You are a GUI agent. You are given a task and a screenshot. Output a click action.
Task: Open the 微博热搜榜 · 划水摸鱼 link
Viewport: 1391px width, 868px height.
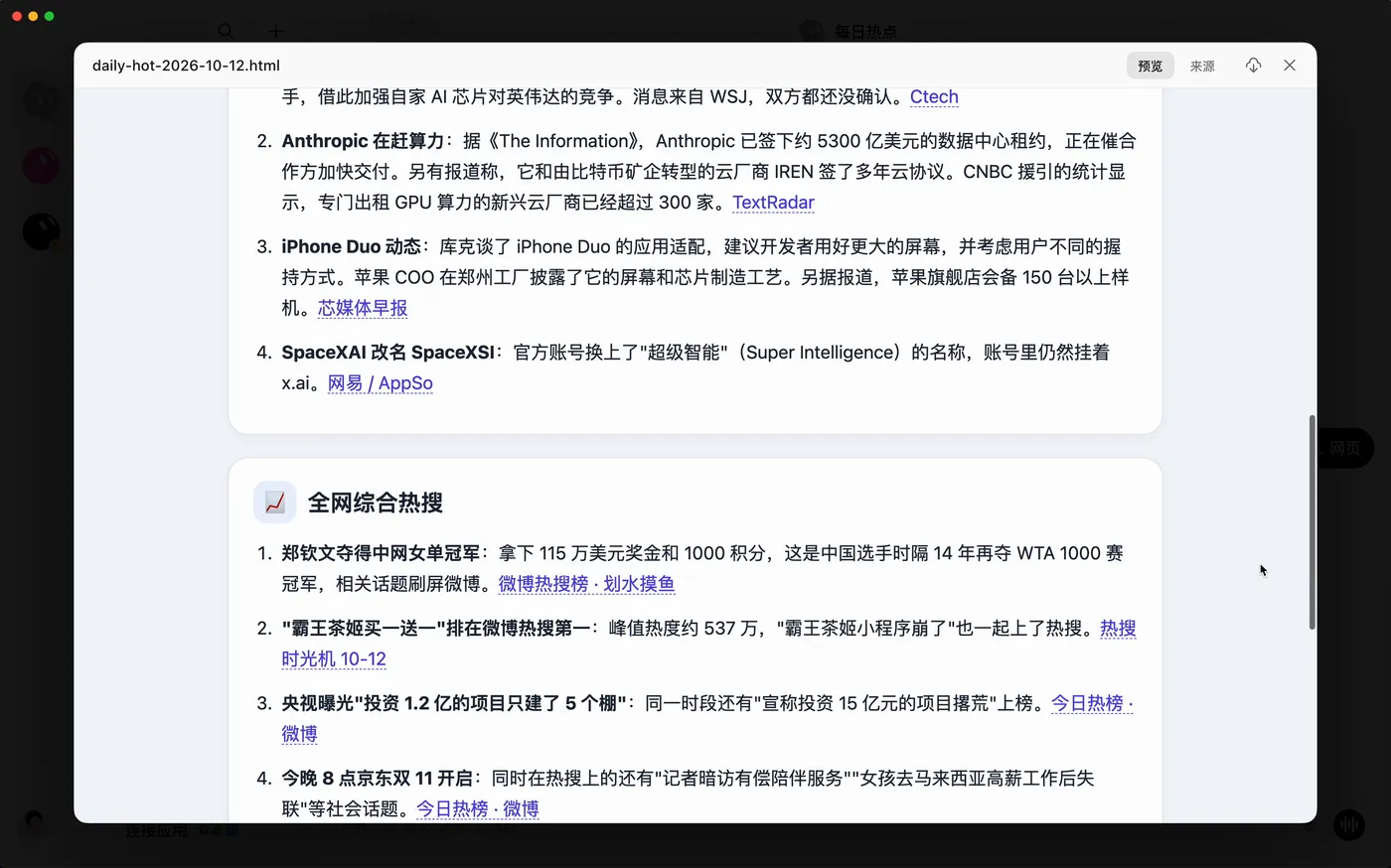pos(586,584)
